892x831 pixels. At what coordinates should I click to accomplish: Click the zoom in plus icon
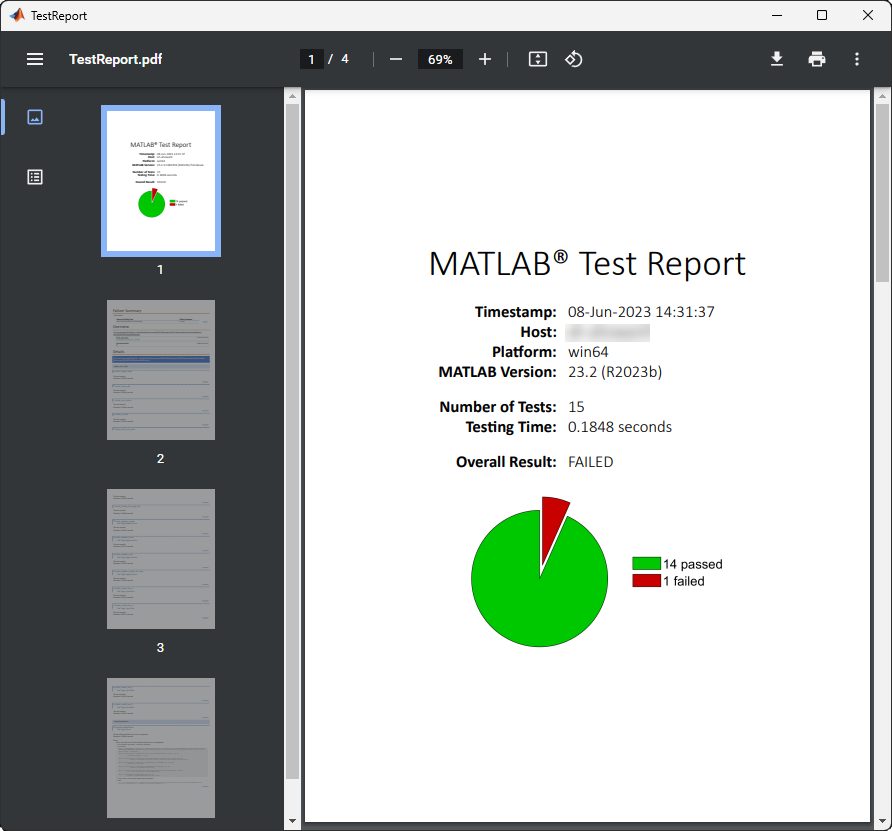[x=485, y=59]
